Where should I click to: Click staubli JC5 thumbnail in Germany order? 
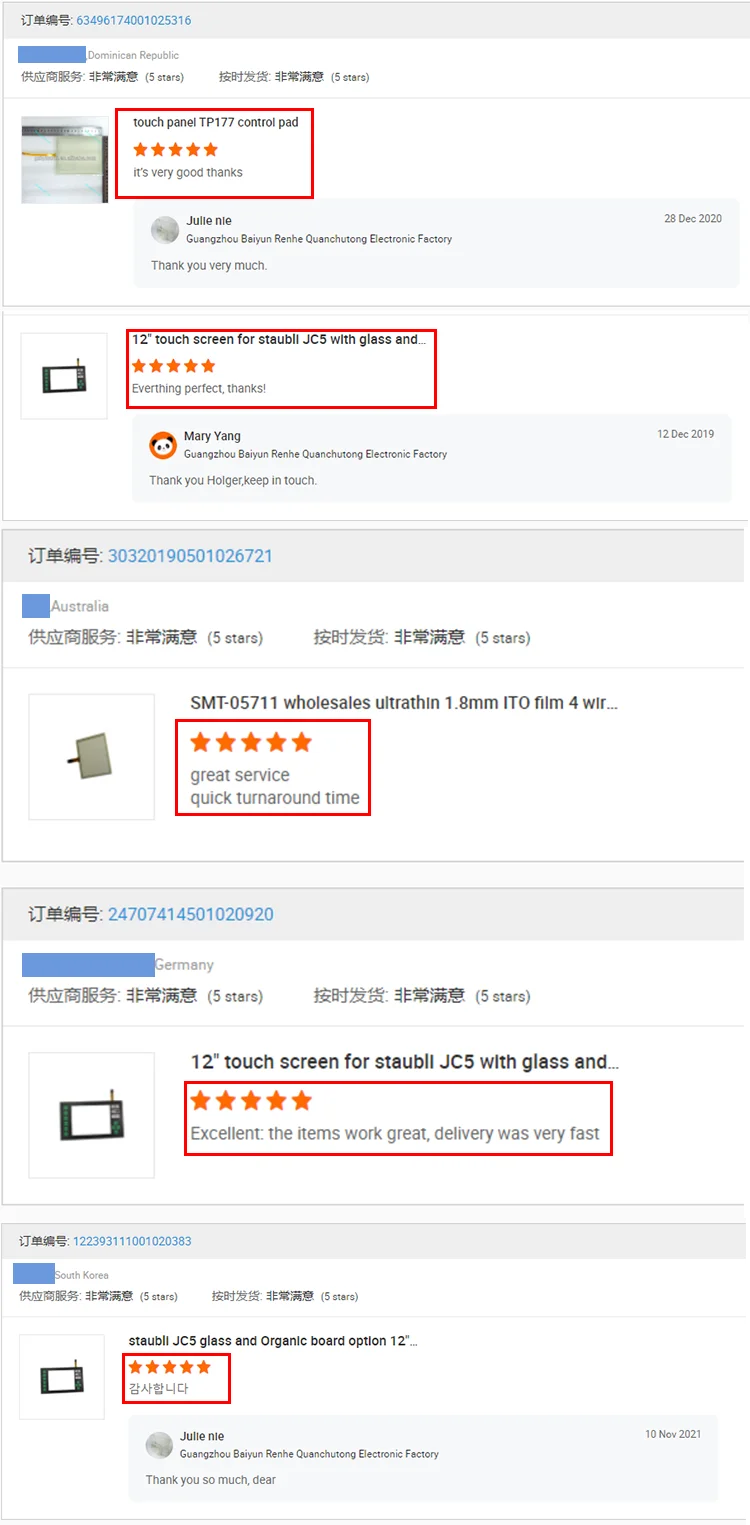tap(92, 1115)
